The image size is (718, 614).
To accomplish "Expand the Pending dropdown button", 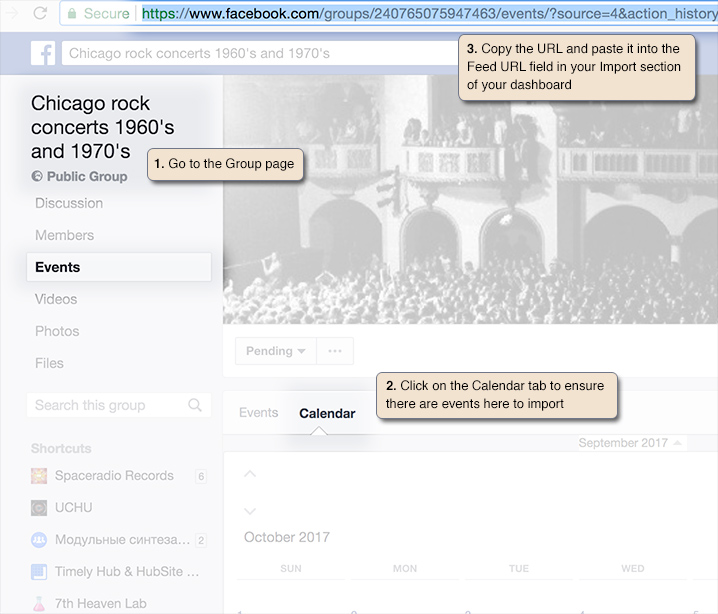I will (276, 351).
